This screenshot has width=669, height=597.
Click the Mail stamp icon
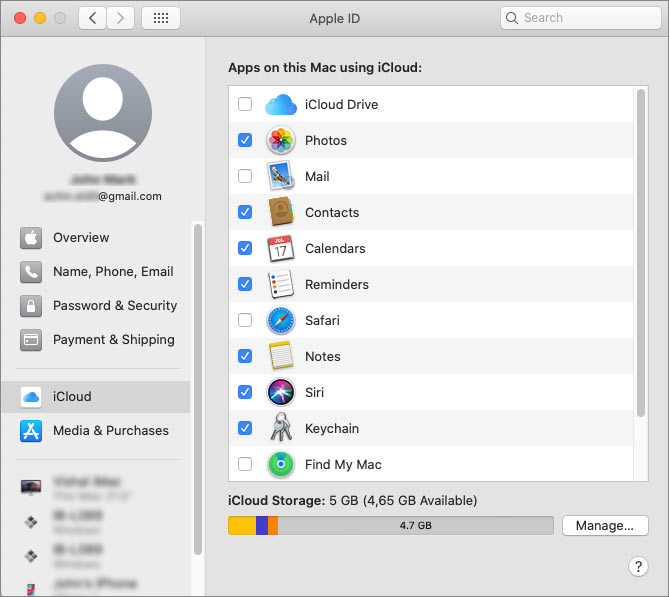point(280,176)
